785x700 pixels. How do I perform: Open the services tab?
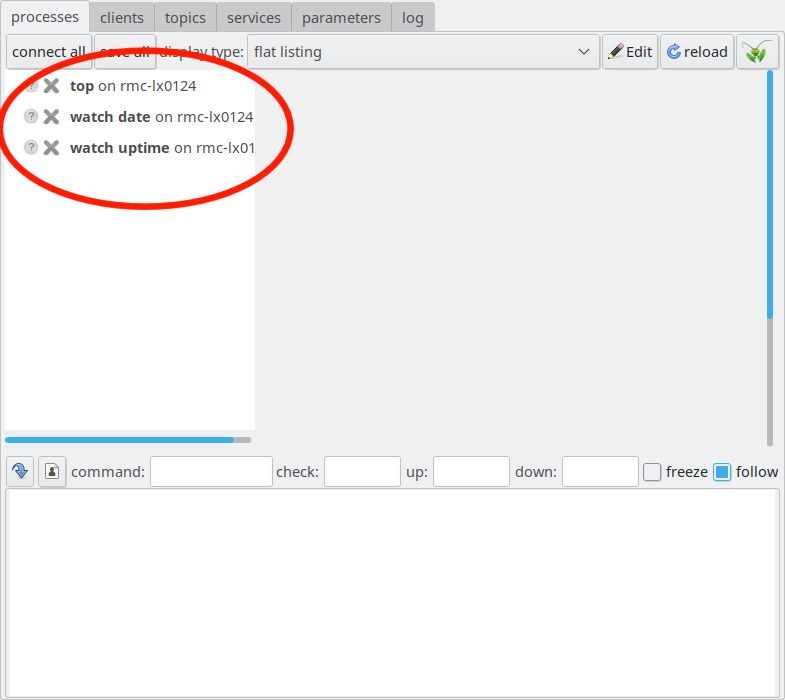click(x=254, y=18)
